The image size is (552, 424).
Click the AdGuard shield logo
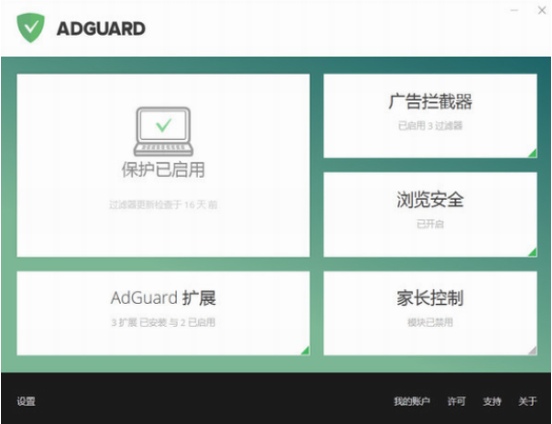(x=31, y=28)
